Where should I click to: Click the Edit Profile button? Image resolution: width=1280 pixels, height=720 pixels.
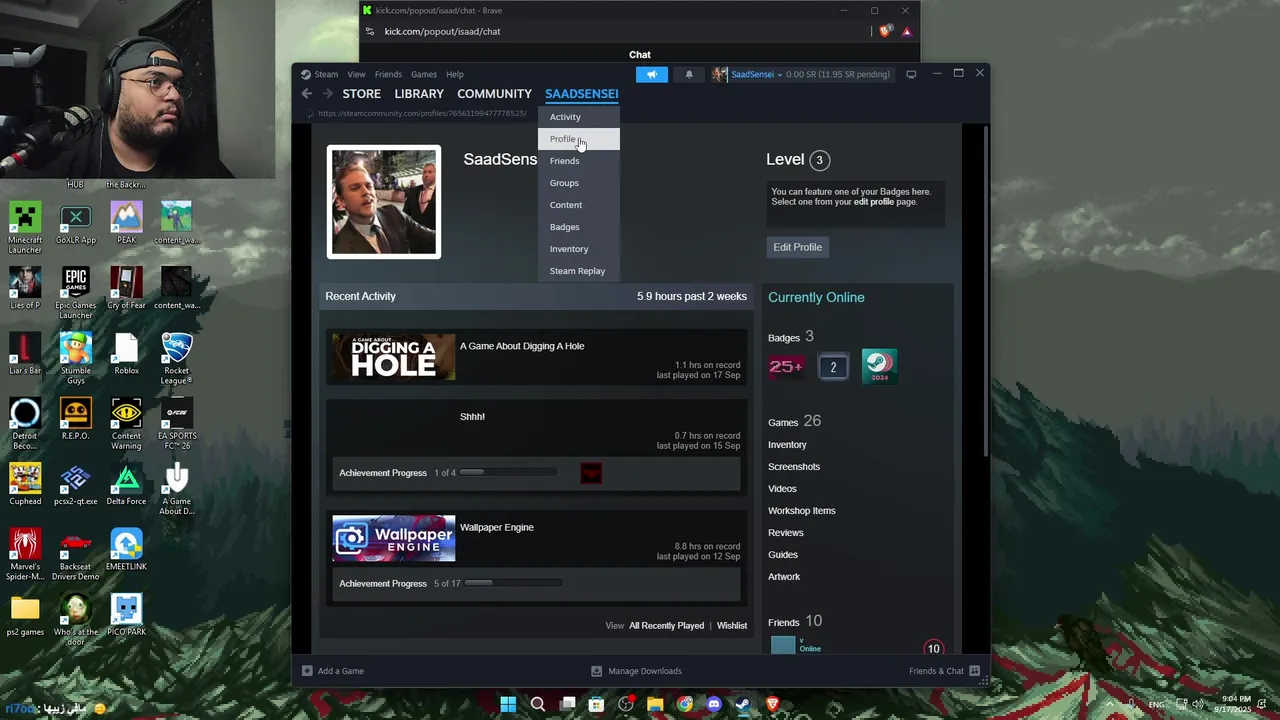[798, 247]
